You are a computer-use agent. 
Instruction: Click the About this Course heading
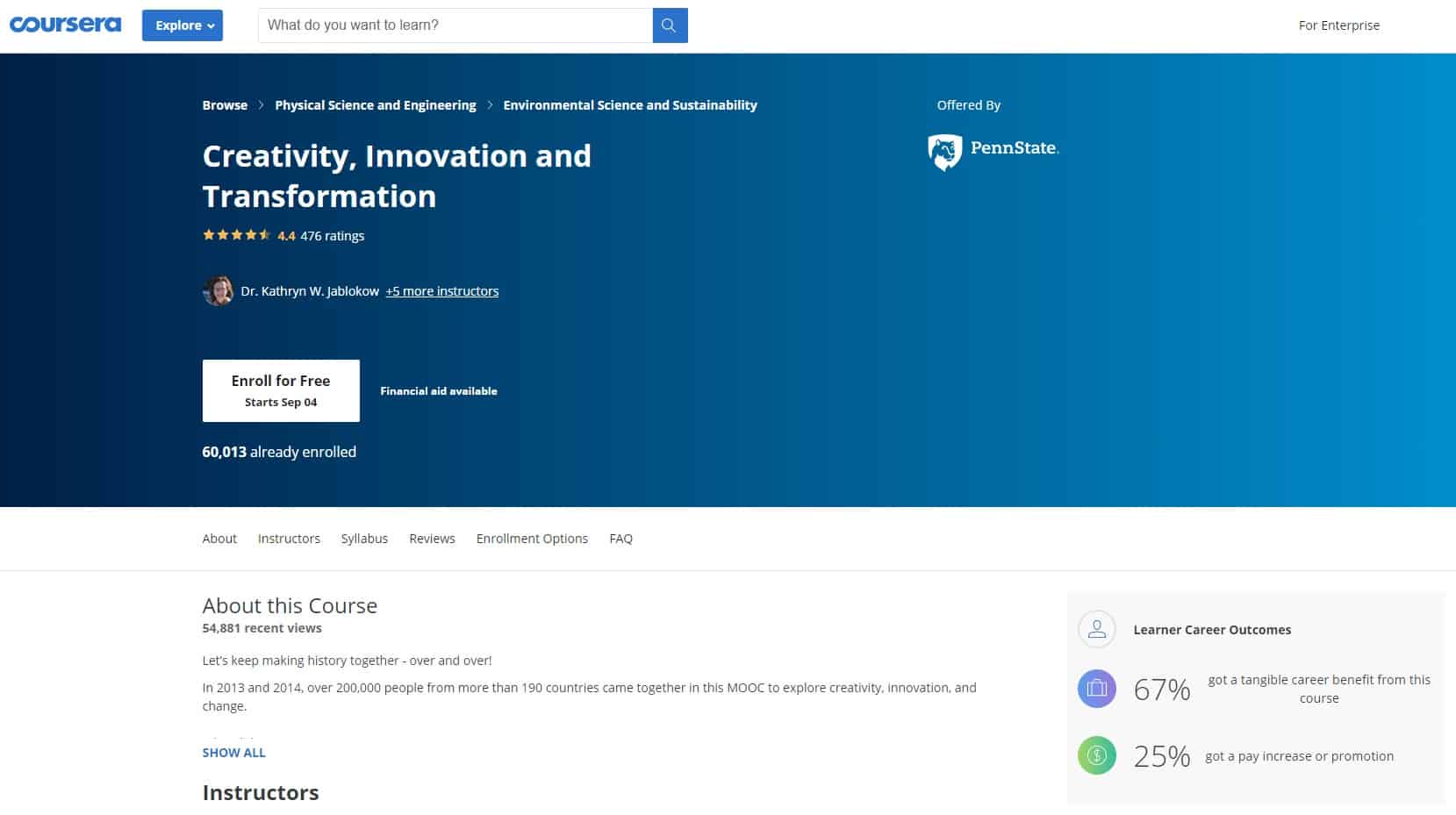click(x=290, y=605)
